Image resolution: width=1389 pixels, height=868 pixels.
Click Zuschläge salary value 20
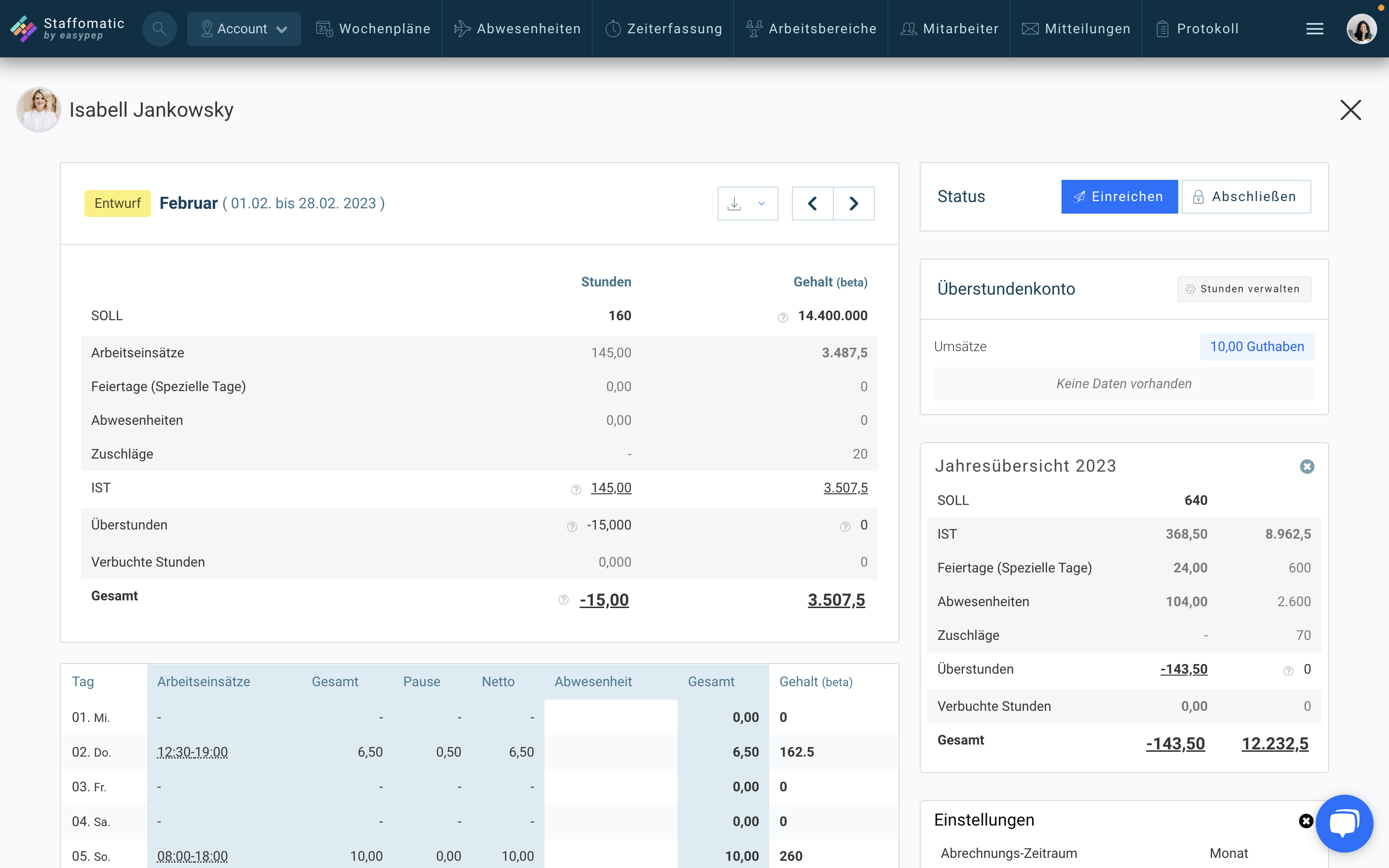[x=860, y=454]
